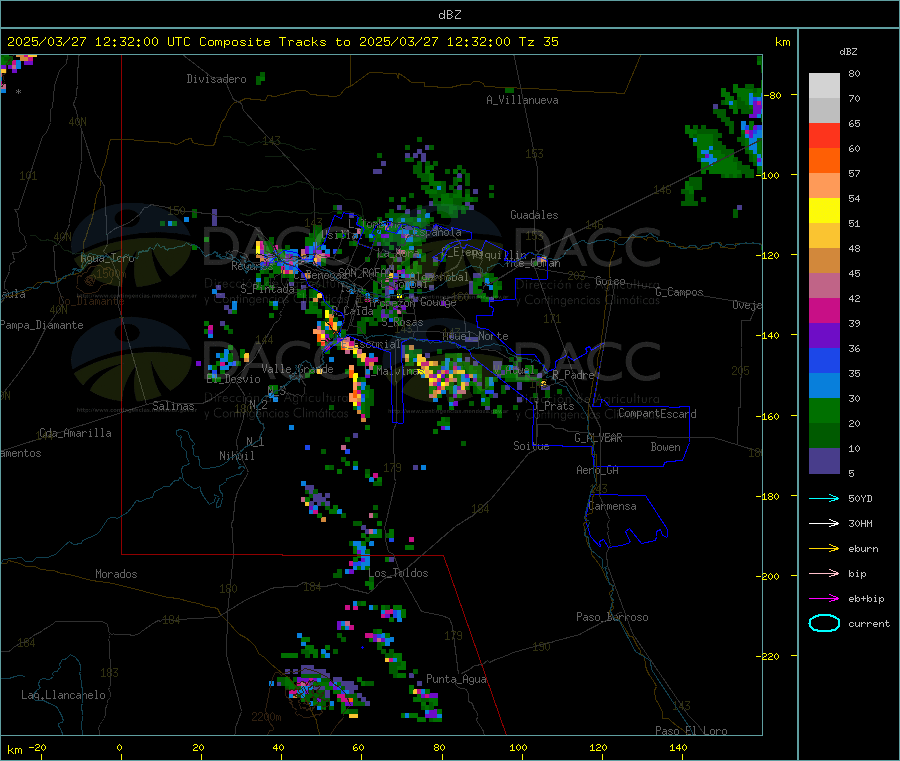
Task: Click the cyan ellipse 'current' legend icon
Action: [x=824, y=623]
